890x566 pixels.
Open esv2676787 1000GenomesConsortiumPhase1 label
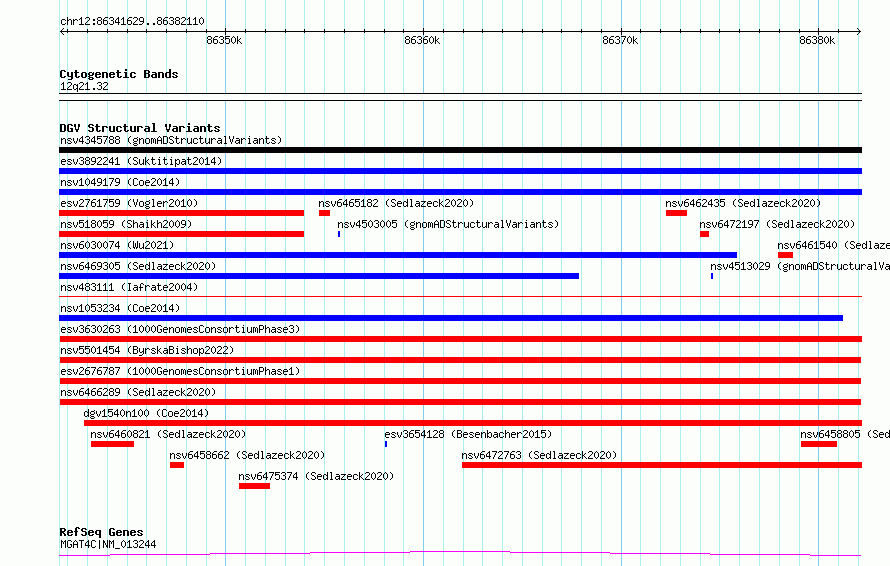click(180, 371)
